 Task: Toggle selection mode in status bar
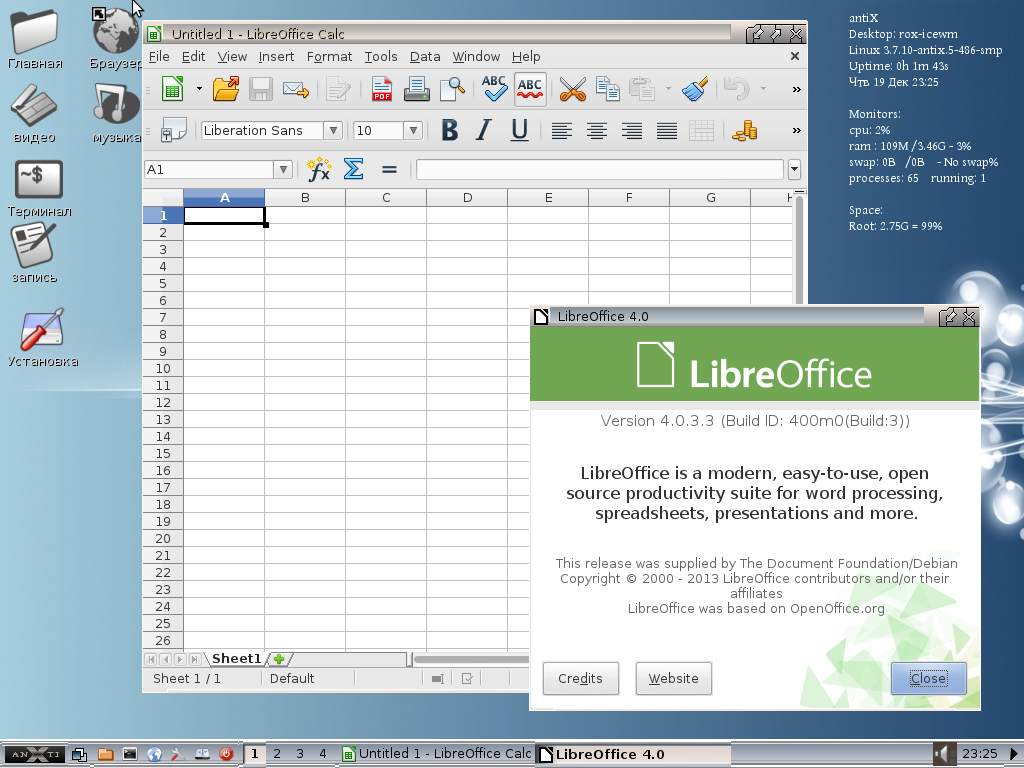pos(438,679)
